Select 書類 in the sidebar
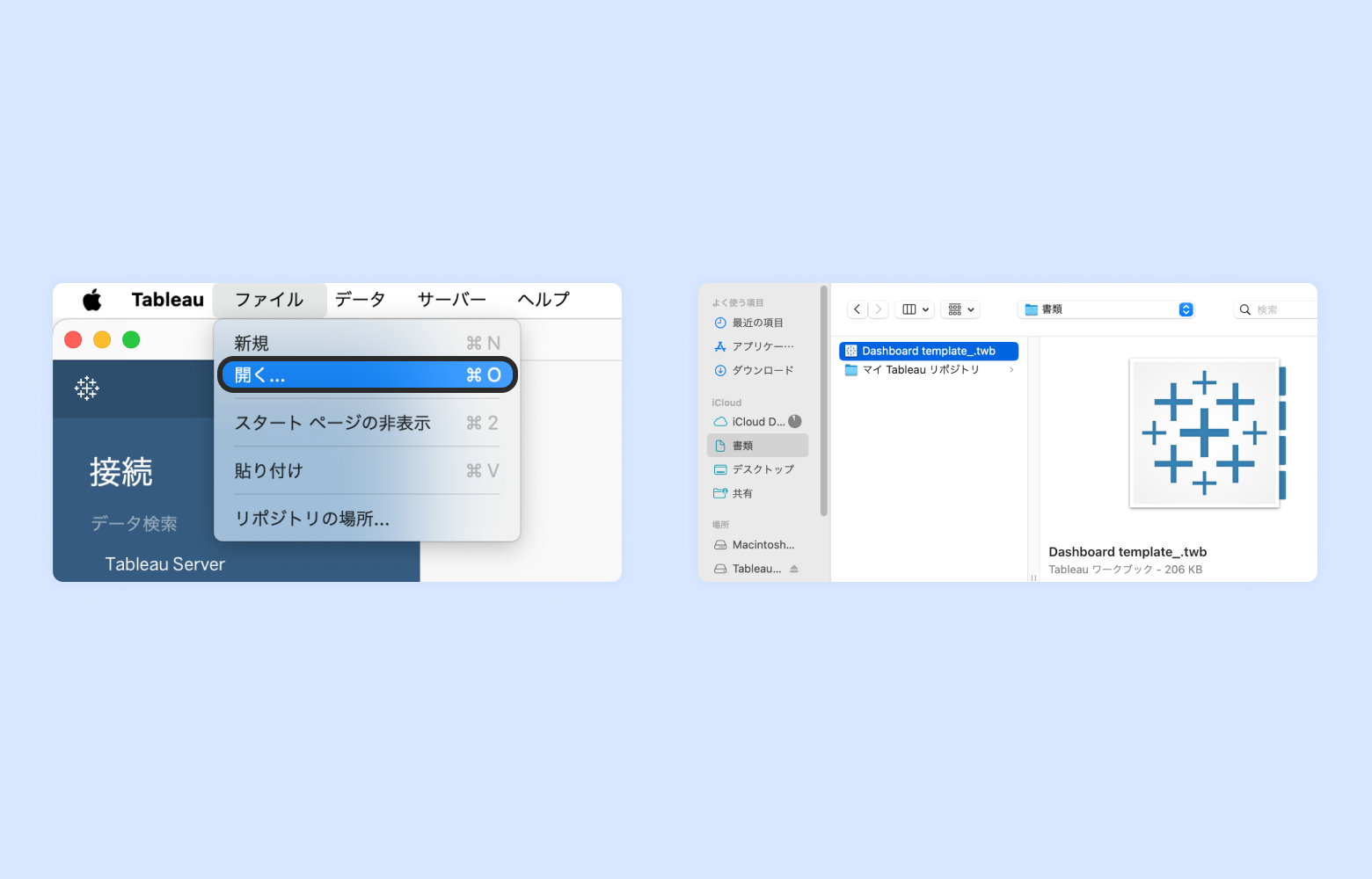The height and width of the screenshot is (879, 1372). (x=757, y=446)
